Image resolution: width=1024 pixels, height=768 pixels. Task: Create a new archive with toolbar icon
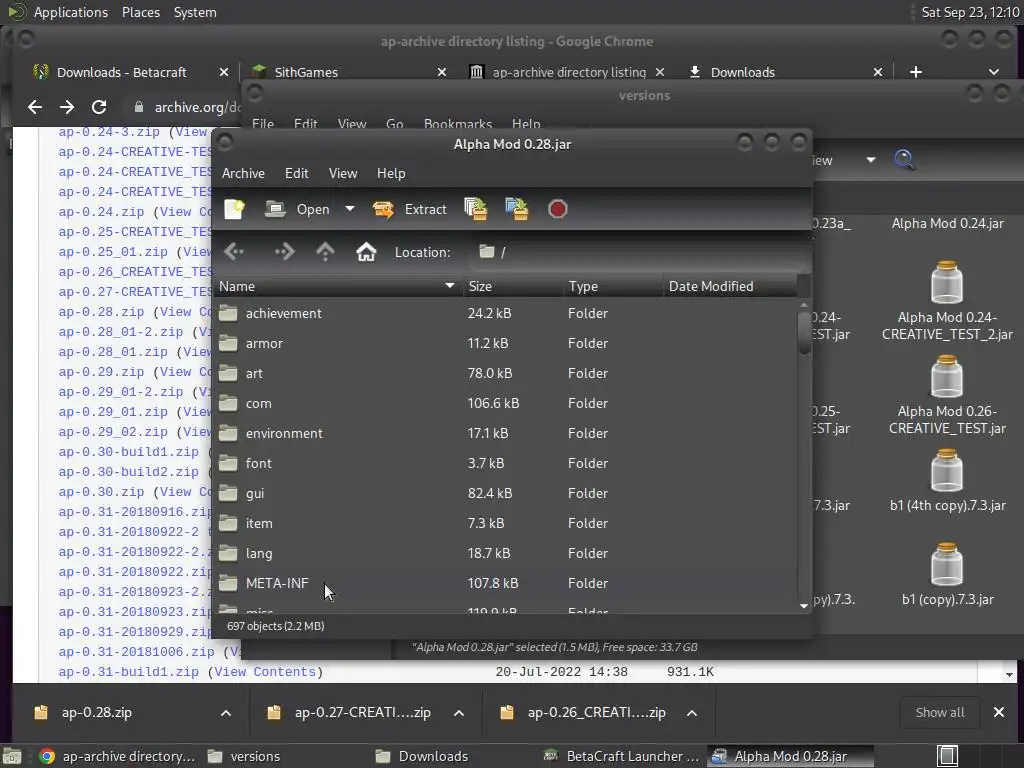(x=234, y=209)
